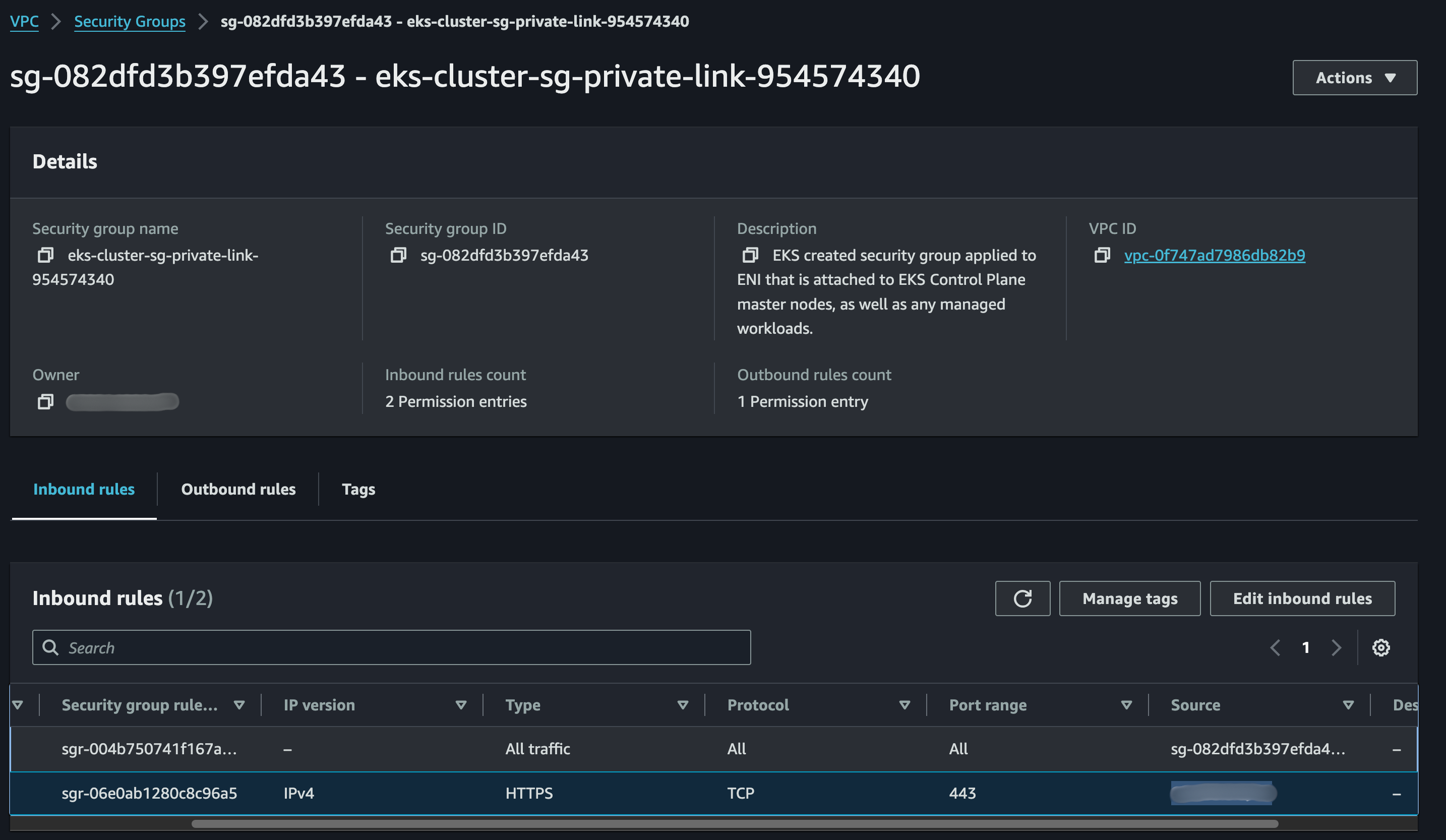Sort by IP version column
This screenshot has height=840, width=1446.
461,705
